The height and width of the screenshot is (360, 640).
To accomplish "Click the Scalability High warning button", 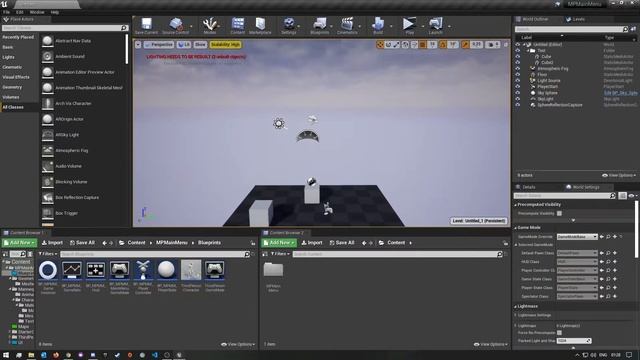I will tap(225, 44).
